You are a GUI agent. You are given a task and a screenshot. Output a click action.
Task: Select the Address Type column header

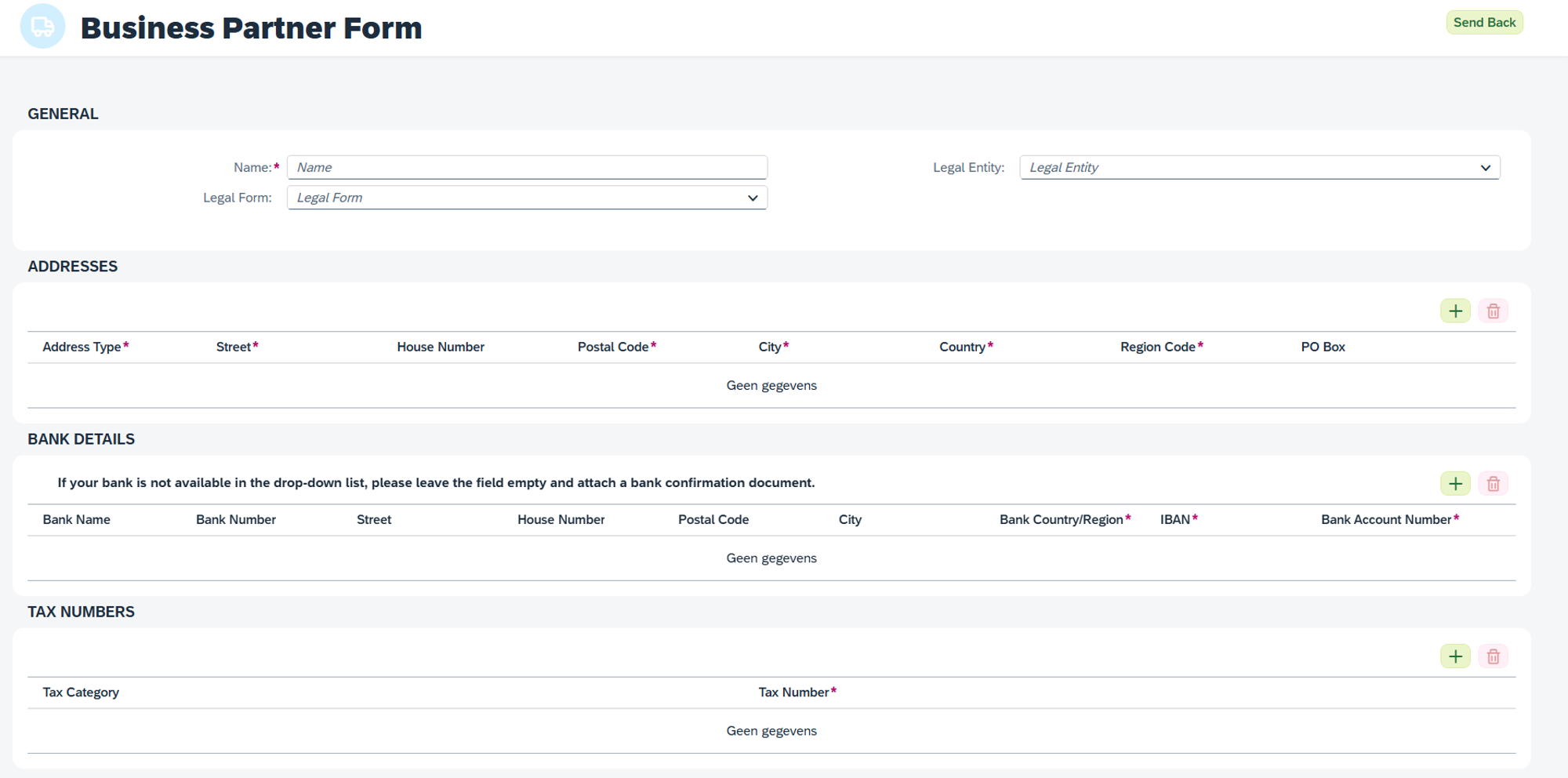click(x=82, y=346)
